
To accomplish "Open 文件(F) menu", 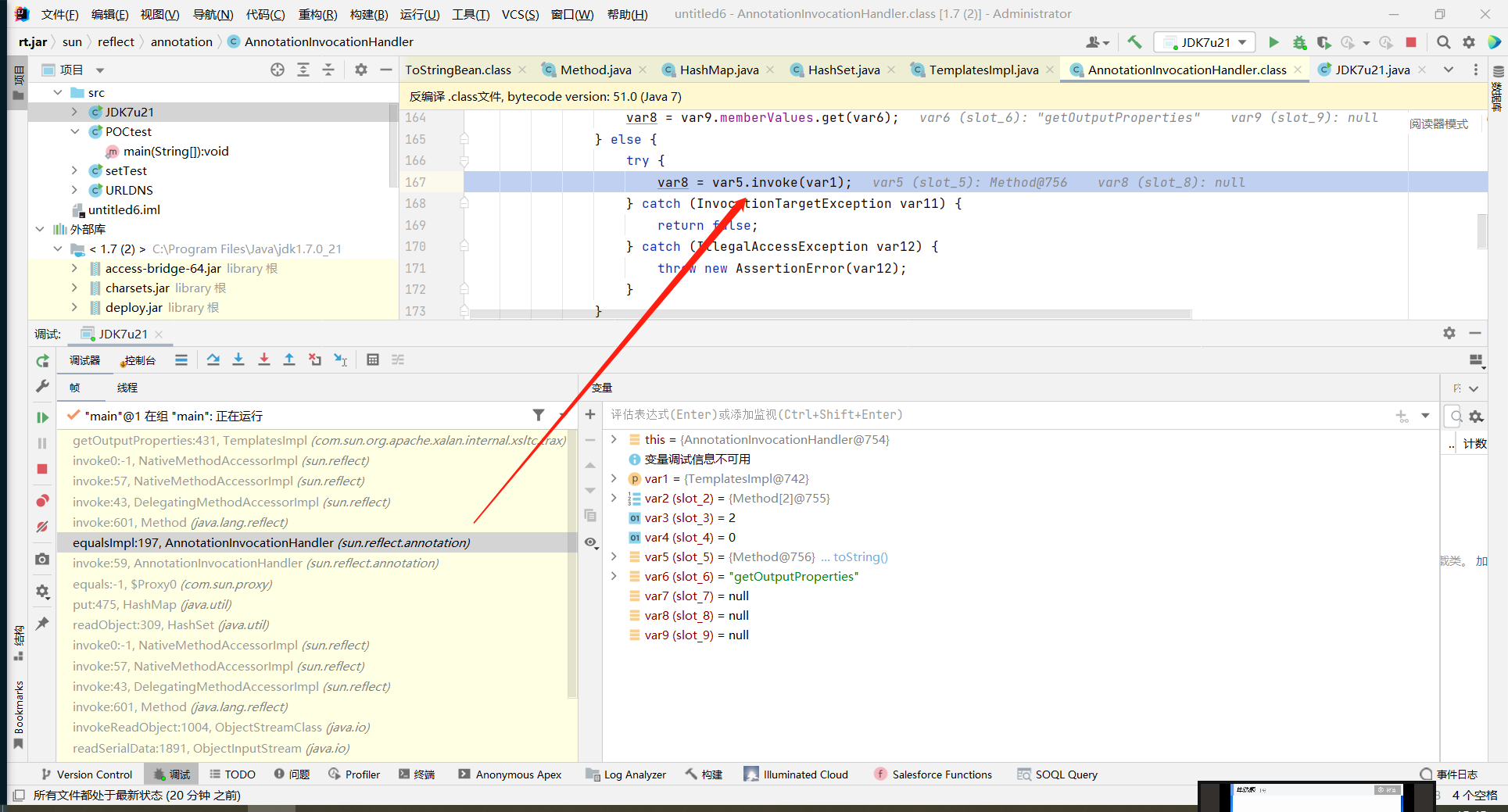I will [59, 14].
